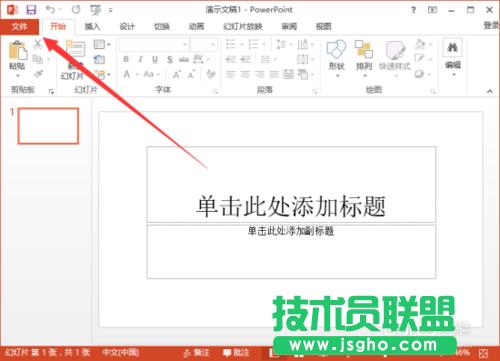Click the font size combo box
Image resolution: width=500 pixels, height=361 pixels.
[204, 44]
